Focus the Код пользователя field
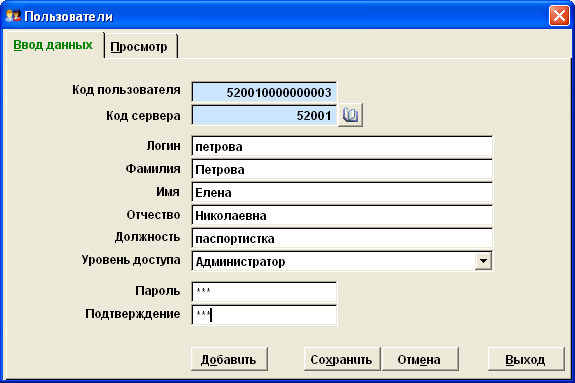The height and width of the screenshot is (383, 575). [x=264, y=92]
